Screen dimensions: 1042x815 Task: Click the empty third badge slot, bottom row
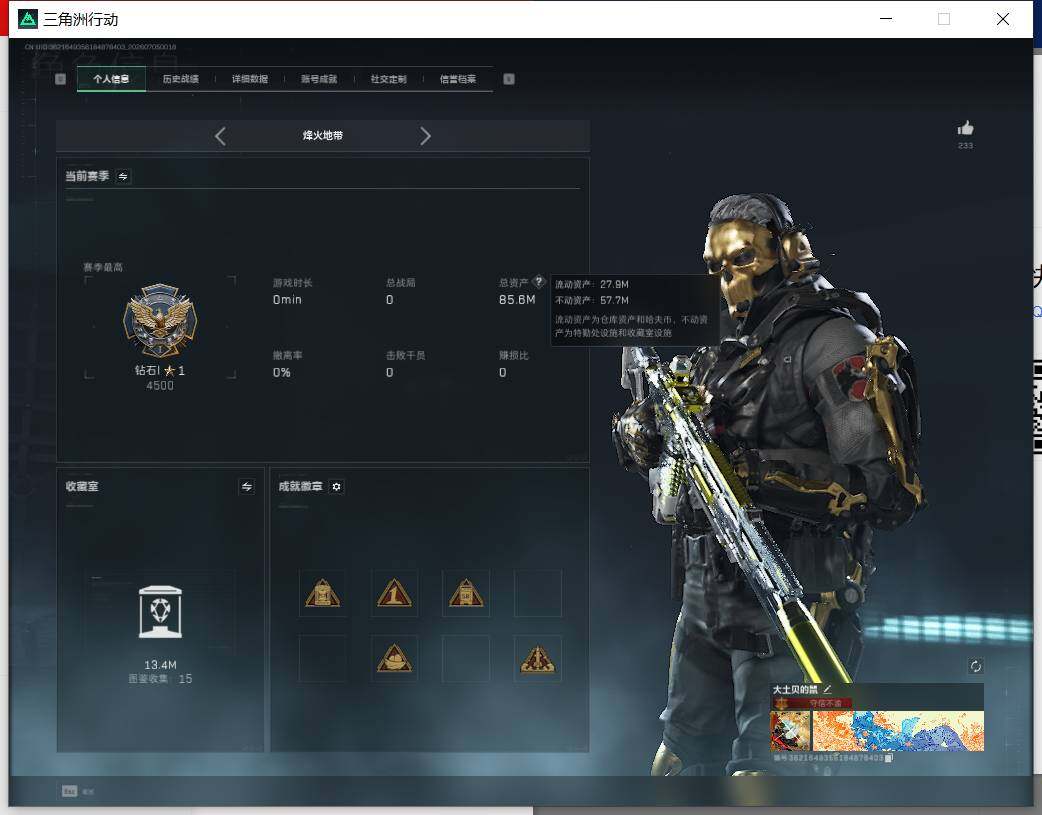[466, 658]
